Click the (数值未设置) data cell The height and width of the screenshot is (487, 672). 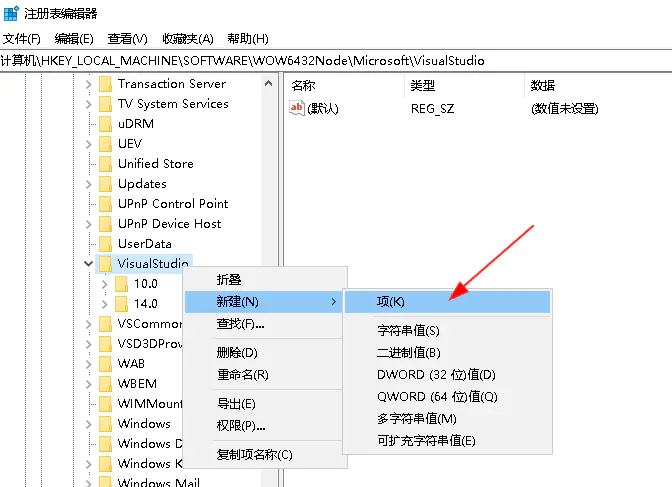click(x=564, y=108)
